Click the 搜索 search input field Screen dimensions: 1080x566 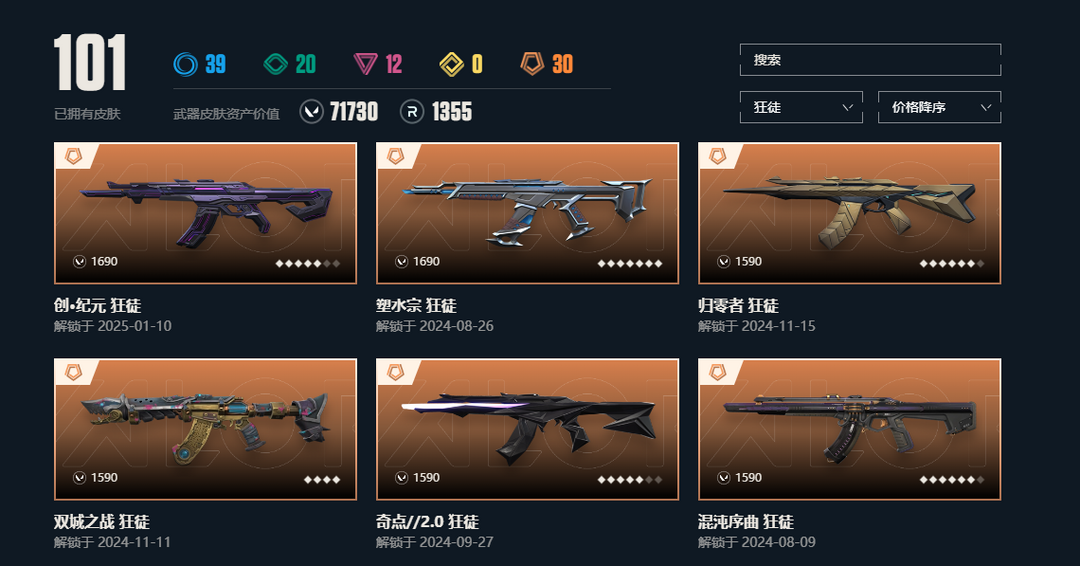[x=871, y=60]
